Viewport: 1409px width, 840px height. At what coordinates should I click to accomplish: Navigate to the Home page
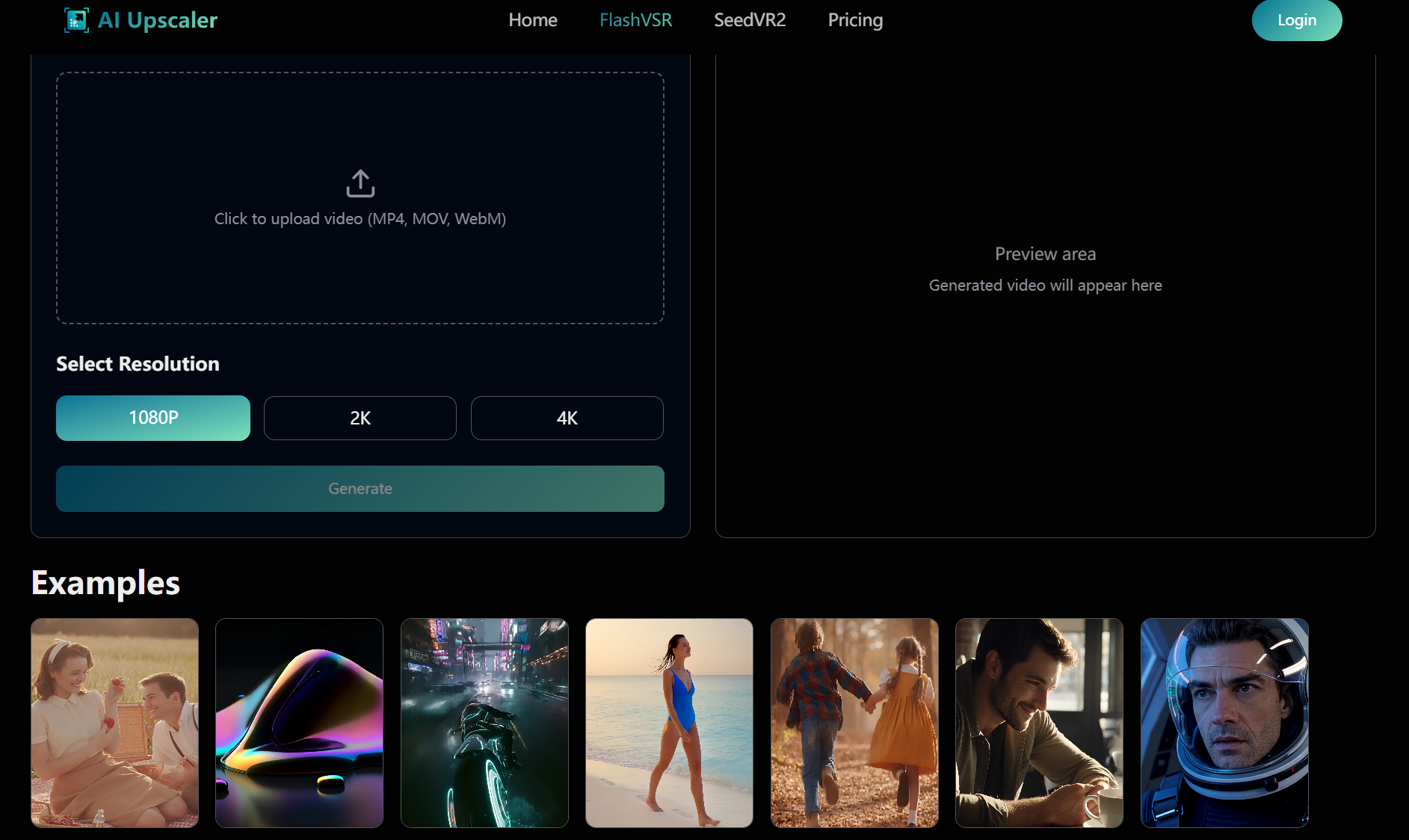[x=533, y=20]
